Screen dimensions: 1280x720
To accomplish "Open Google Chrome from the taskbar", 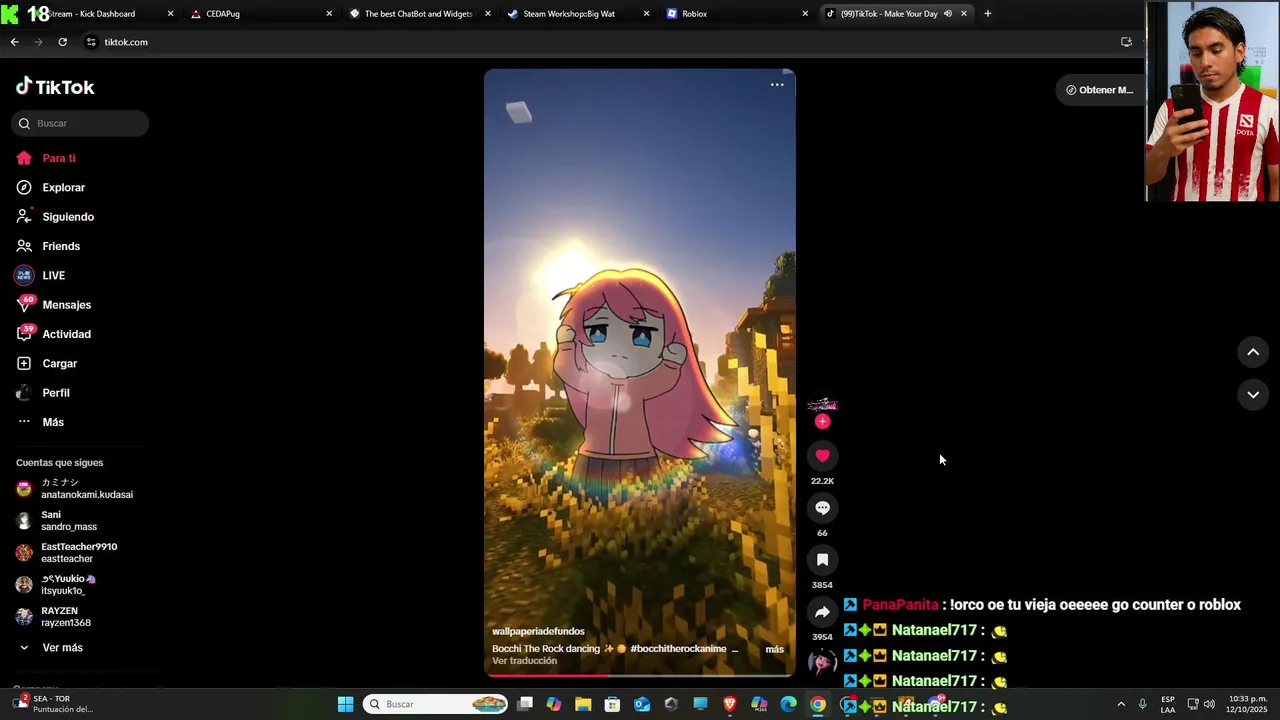I will click(818, 704).
